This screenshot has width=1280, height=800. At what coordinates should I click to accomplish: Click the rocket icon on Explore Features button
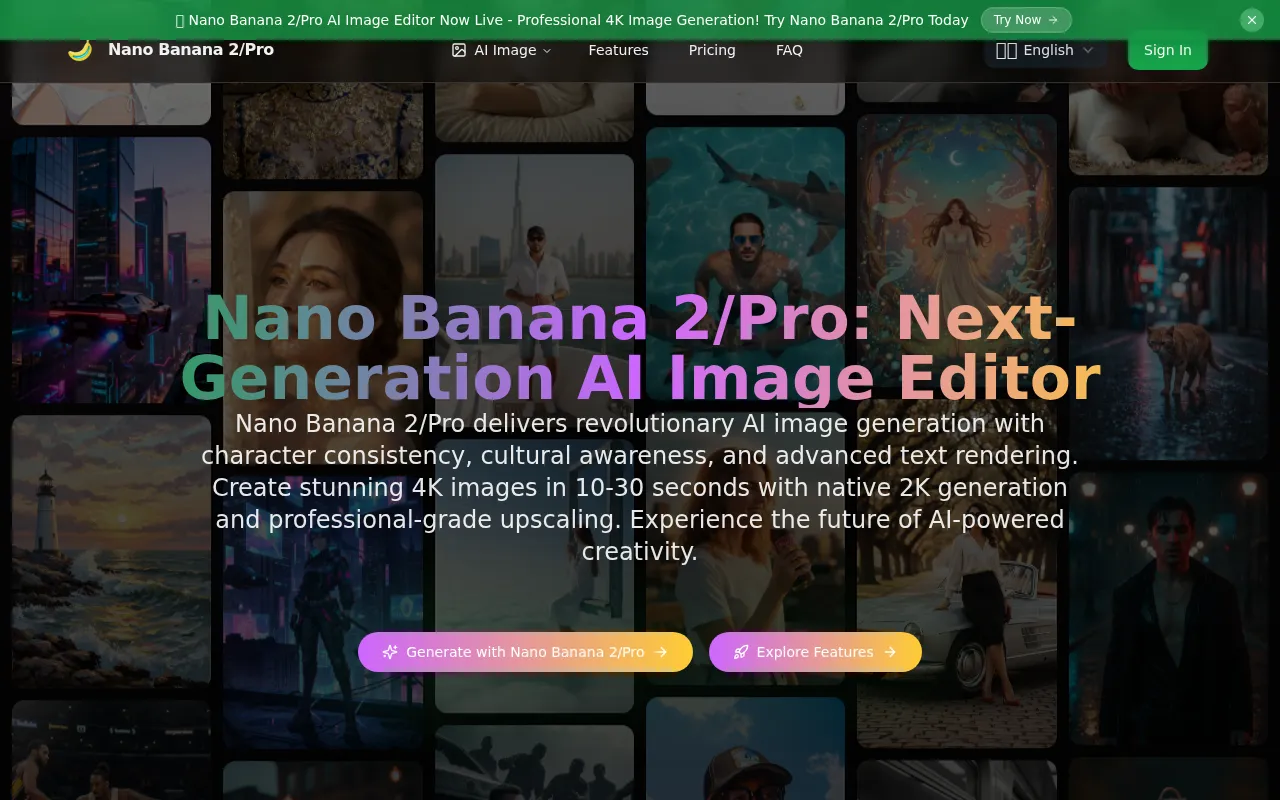tap(741, 652)
